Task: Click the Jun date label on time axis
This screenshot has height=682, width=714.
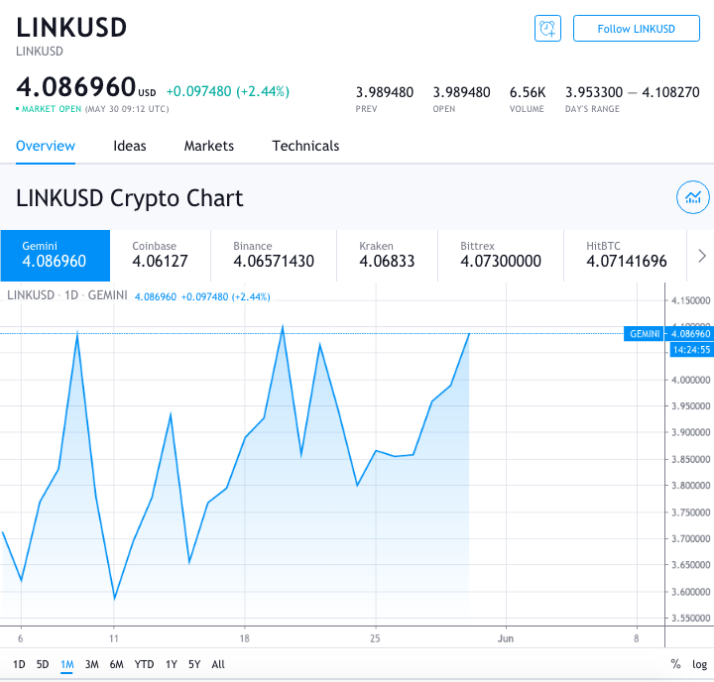Action: [505, 638]
